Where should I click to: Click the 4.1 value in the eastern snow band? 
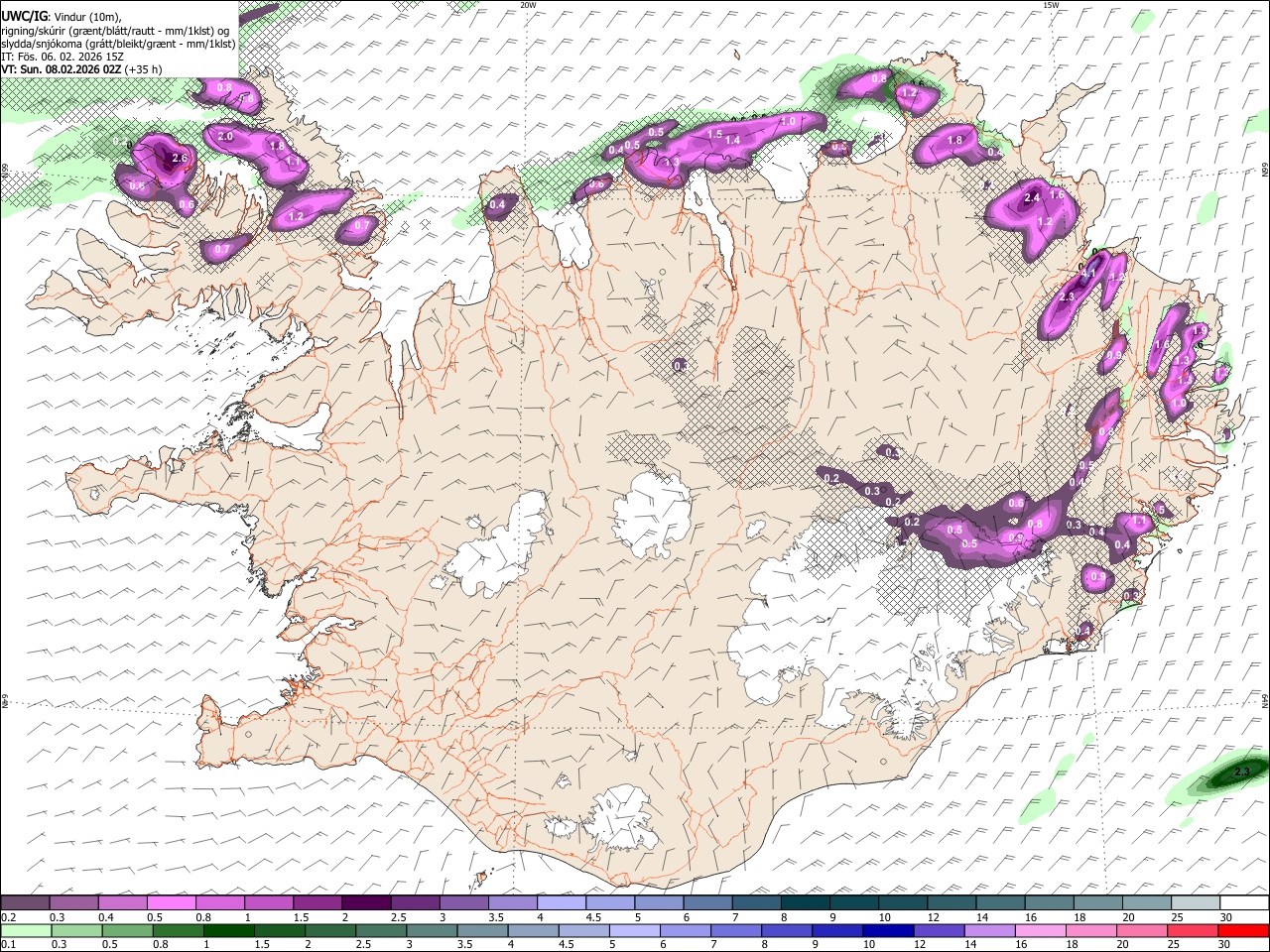(x=1088, y=273)
